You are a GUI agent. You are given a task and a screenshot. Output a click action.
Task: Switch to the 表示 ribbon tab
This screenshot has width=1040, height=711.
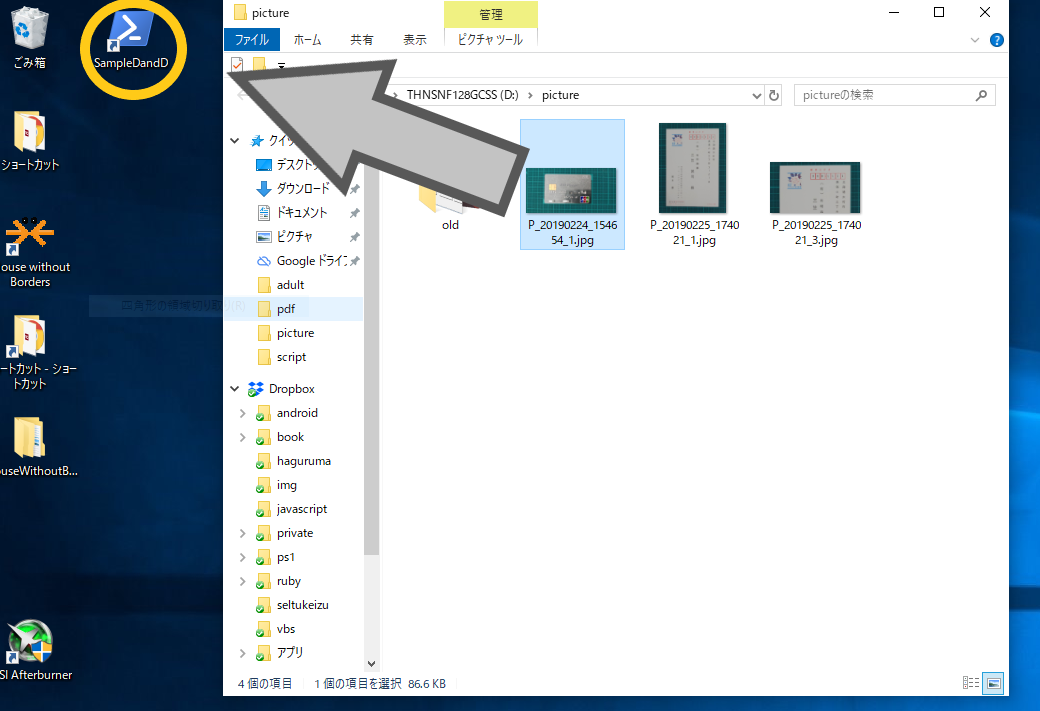tap(415, 40)
